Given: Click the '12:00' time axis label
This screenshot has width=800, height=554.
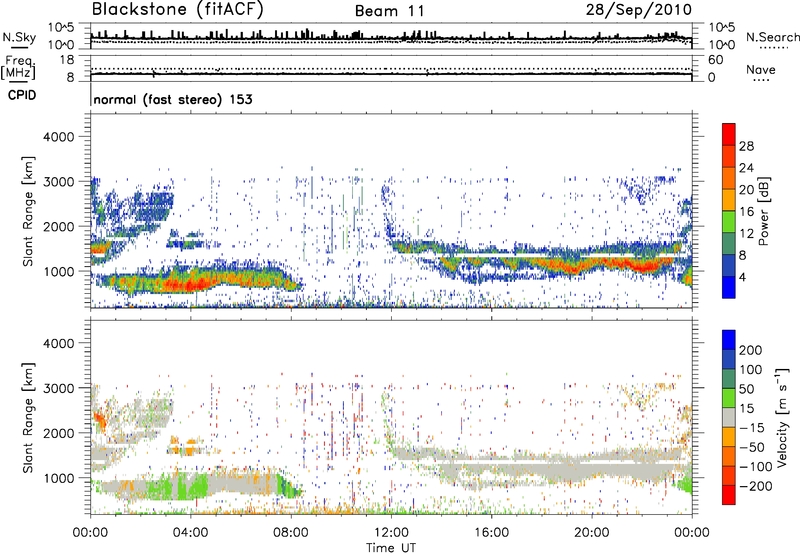Looking at the screenshot, I should pos(391,533).
